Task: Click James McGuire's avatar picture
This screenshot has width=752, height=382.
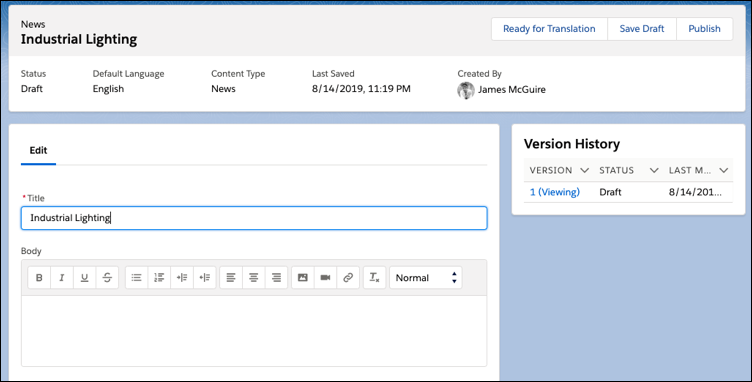Action: [466, 90]
